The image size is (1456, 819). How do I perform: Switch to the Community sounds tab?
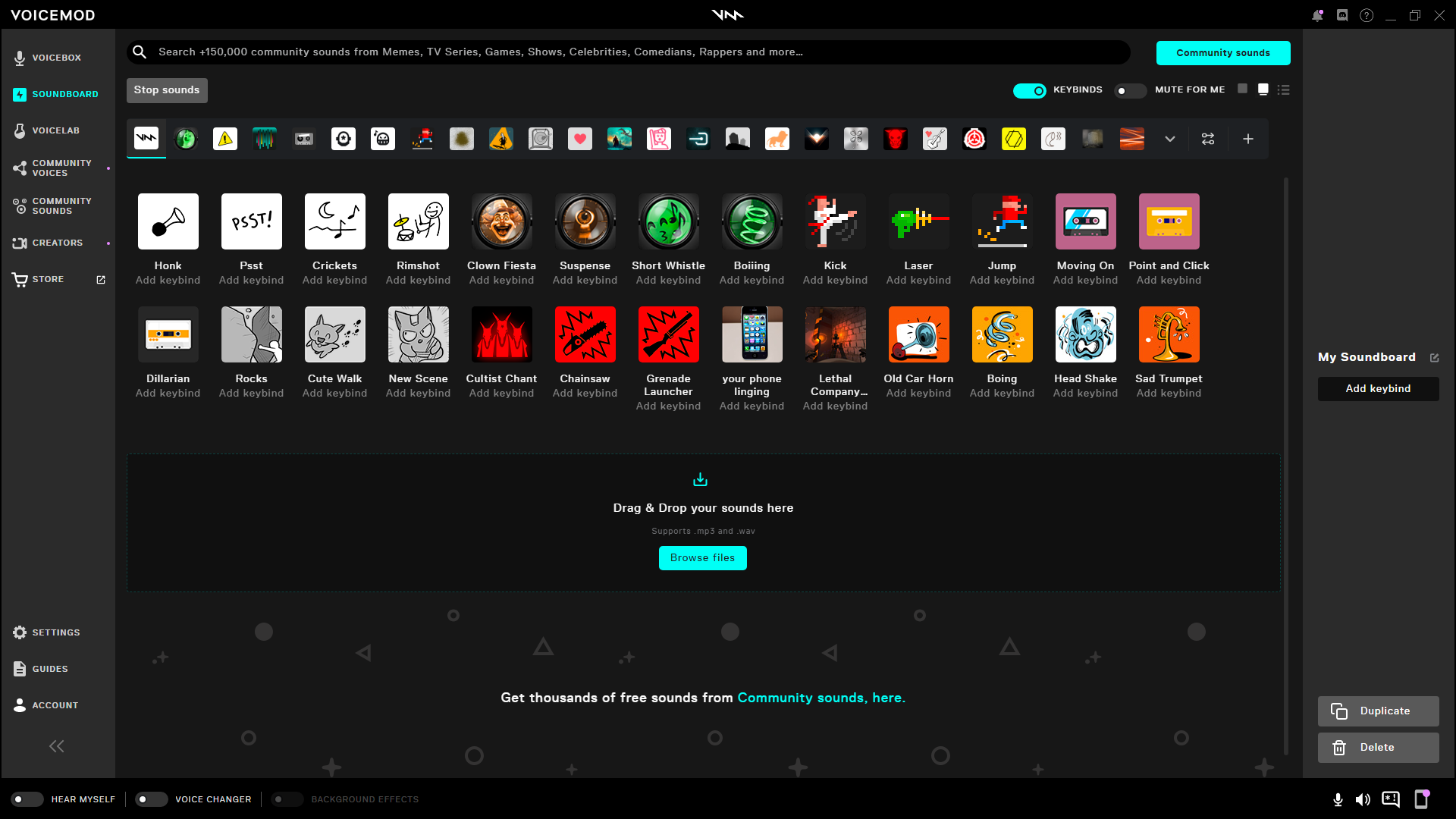click(x=1222, y=52)
